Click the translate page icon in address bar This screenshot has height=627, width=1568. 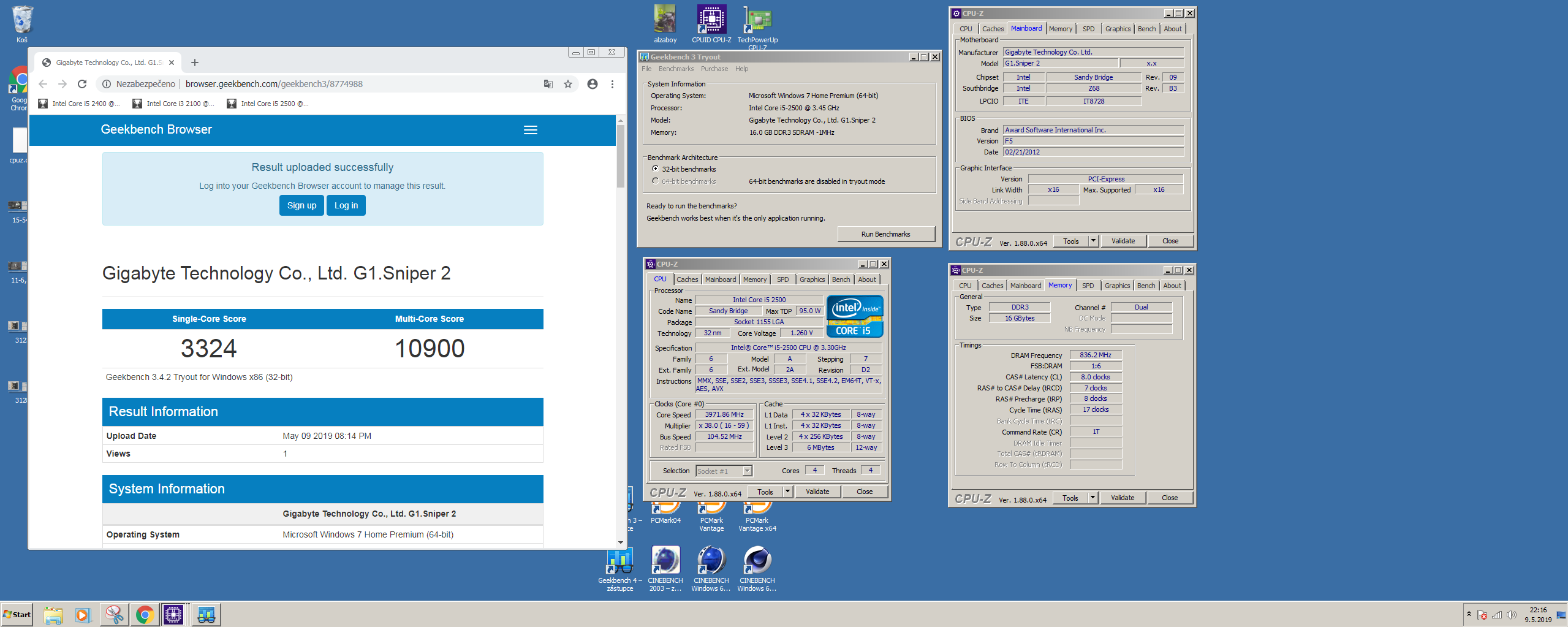click(x=548, y=84)
